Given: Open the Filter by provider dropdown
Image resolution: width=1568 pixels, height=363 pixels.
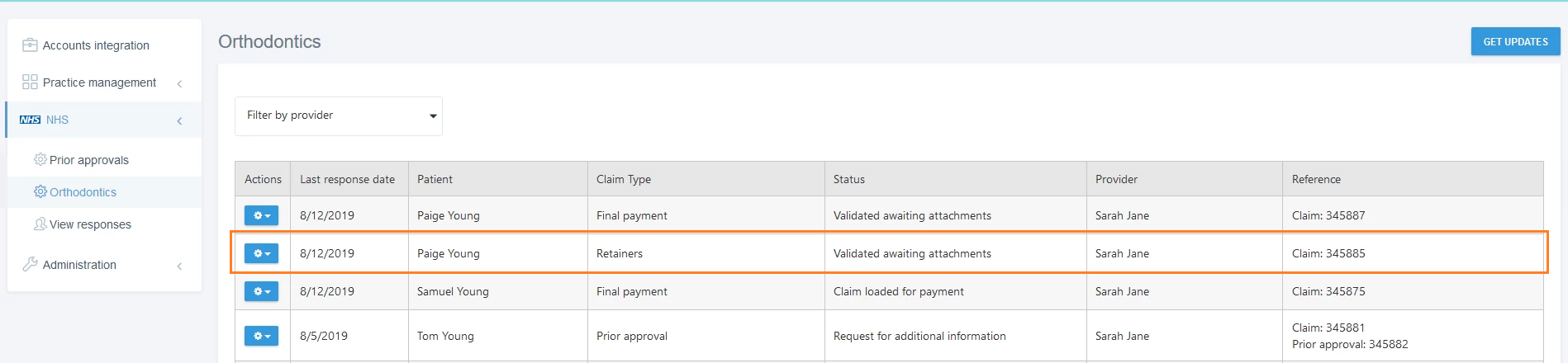Looking at the screenshot, I should (x=339, y=115).
